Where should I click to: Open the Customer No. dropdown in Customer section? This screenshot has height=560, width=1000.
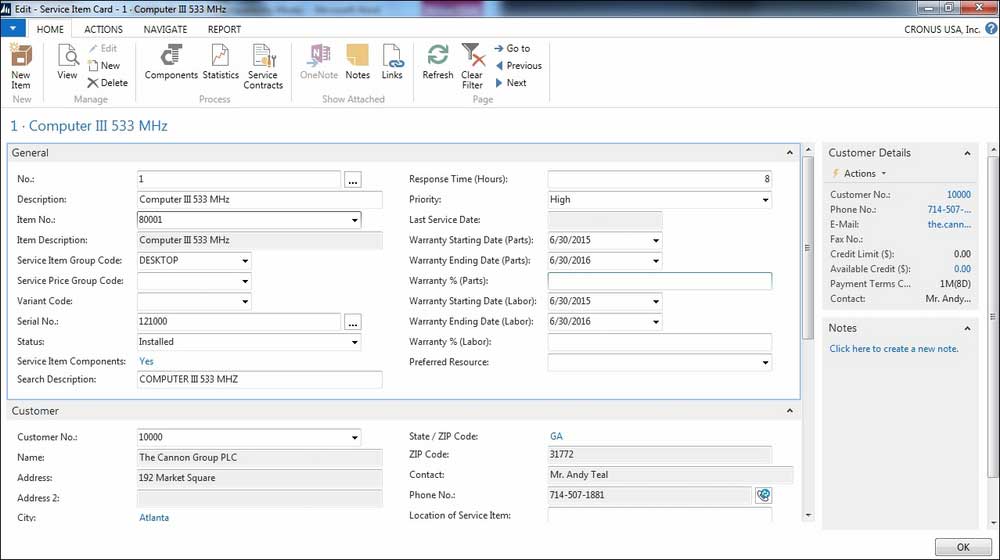click(355, 438)
